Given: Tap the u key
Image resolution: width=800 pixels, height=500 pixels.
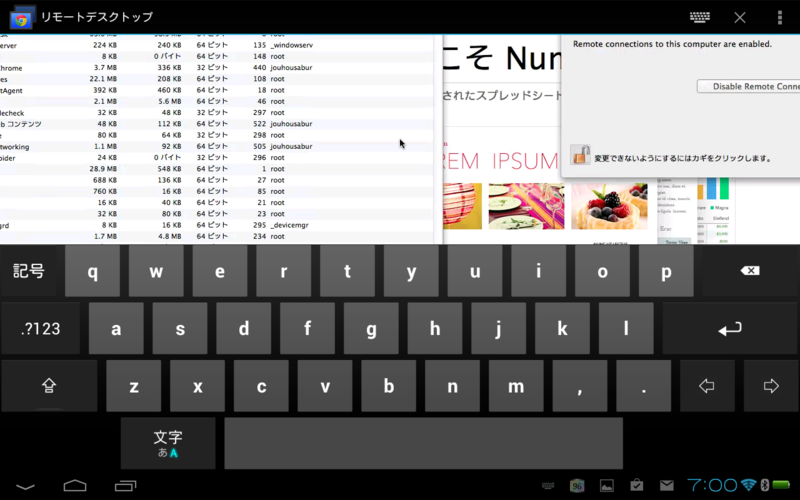Looking at the screenshot, I should [475, 271].
